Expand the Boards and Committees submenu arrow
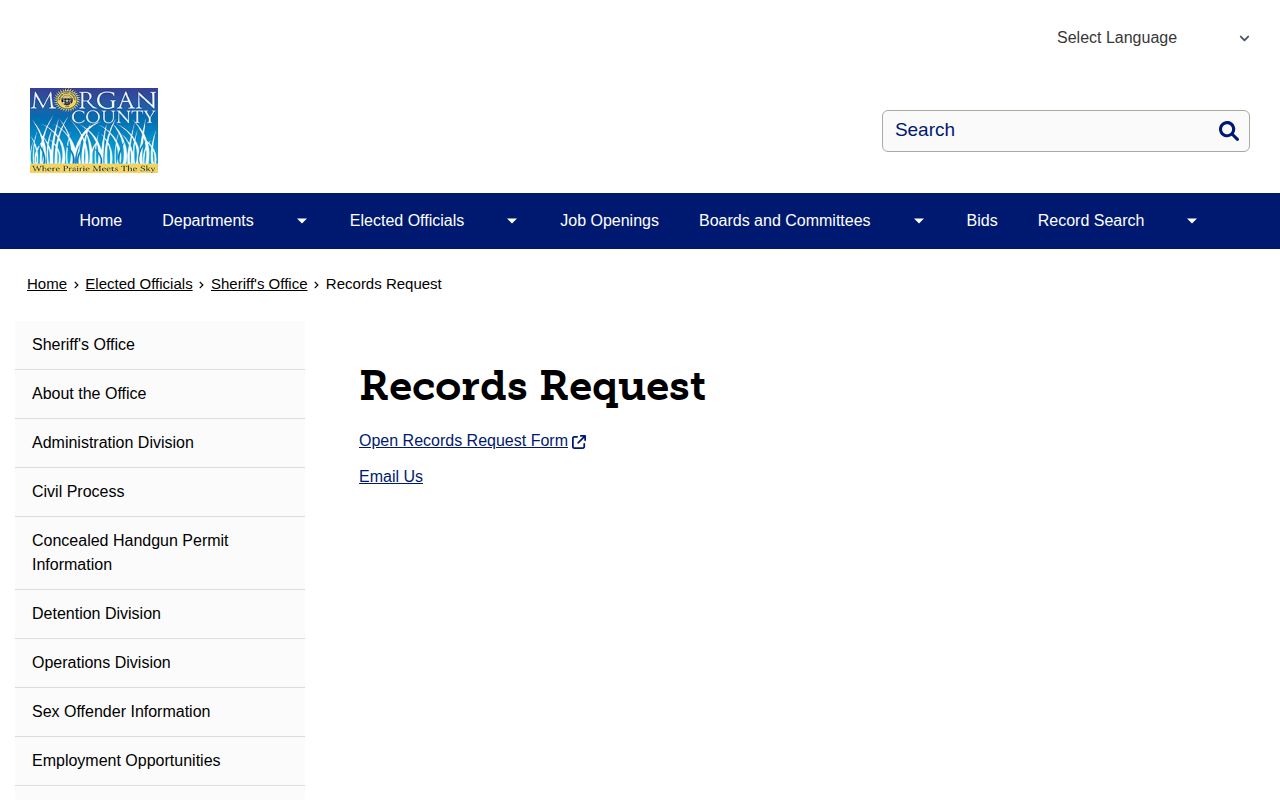 (919, 221)
